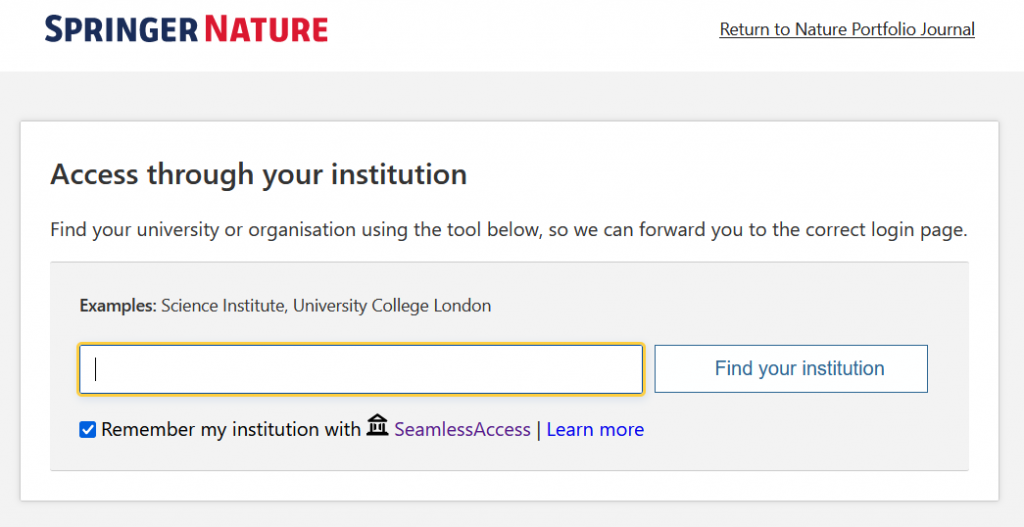Screen dimensions: 1024x527
Task: Focus the institution search input field
Action: [x=360, y=370]
